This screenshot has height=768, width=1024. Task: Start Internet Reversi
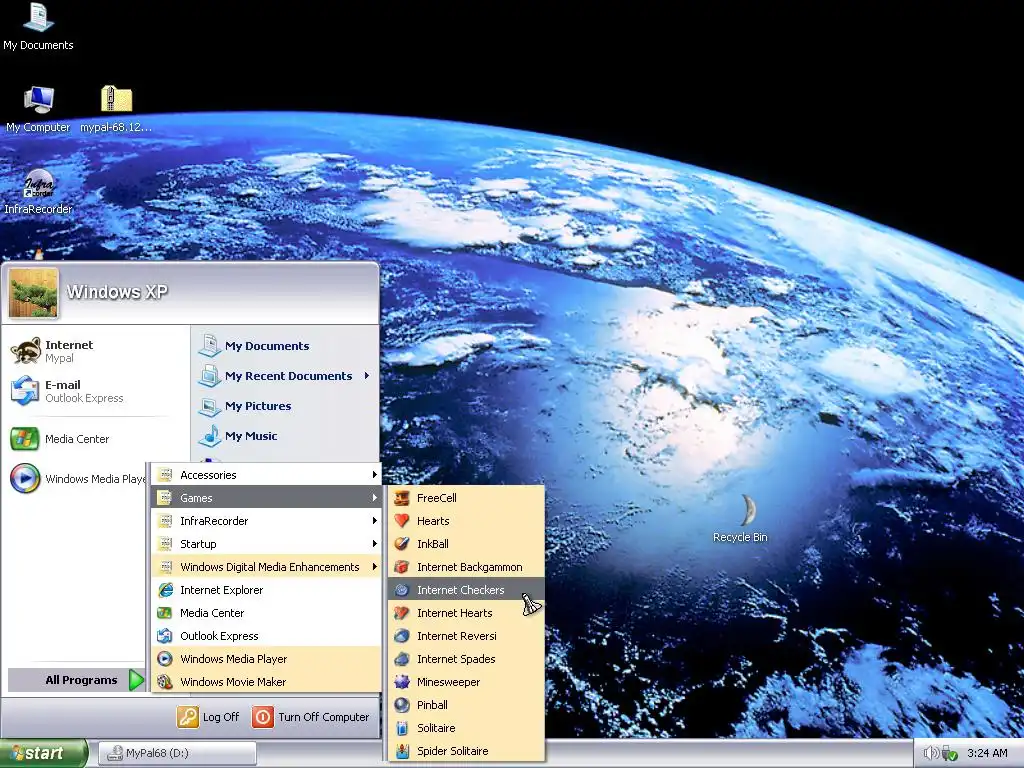coord(466,635)
